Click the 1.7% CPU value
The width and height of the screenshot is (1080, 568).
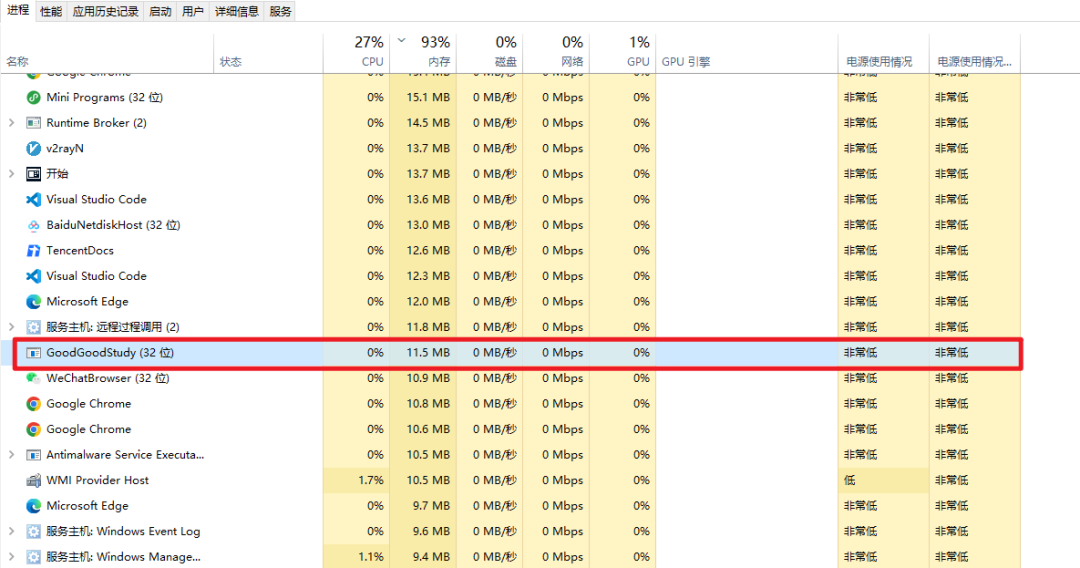[x=371, y=480]
